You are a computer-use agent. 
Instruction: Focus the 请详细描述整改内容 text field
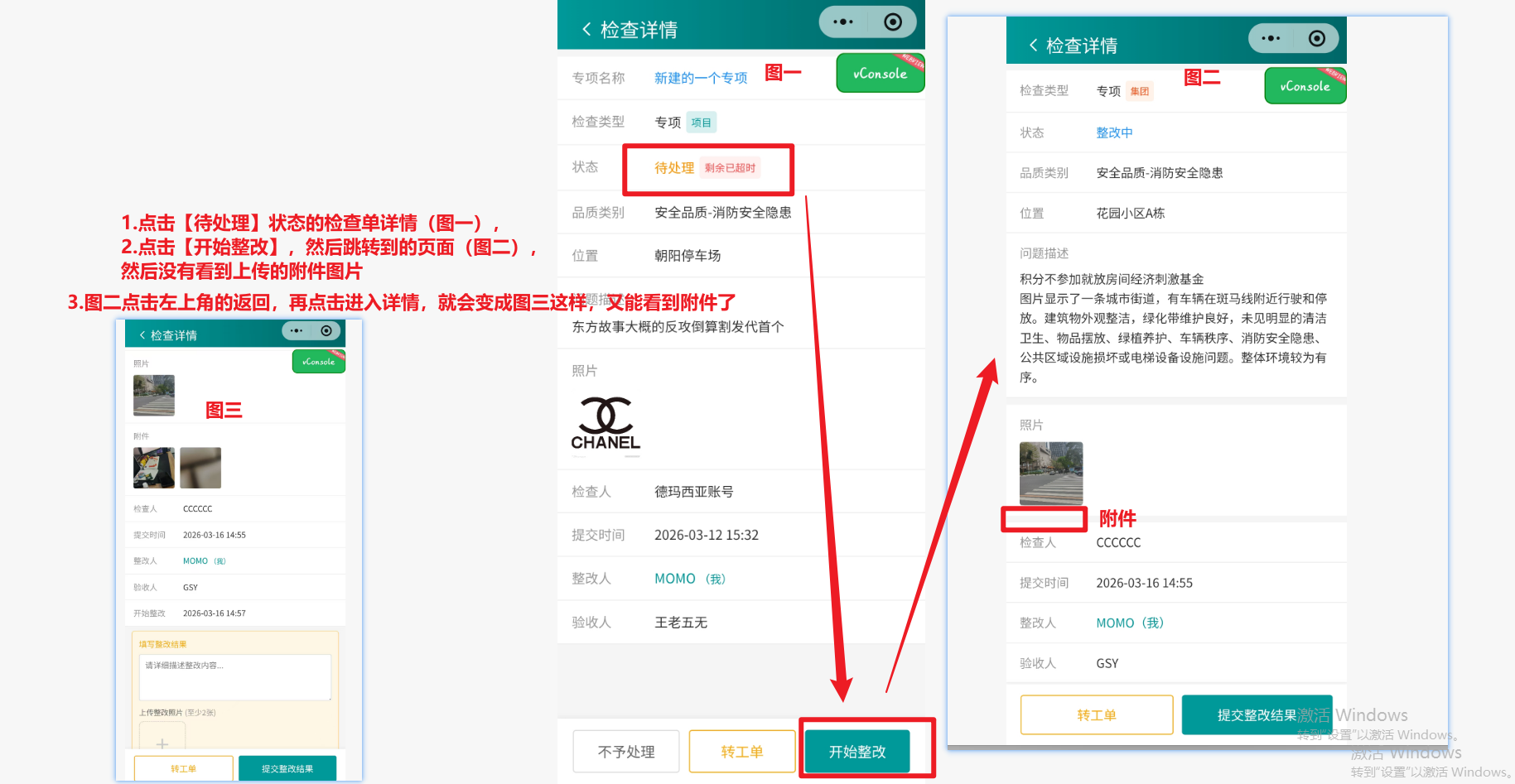(x=235, y=676)
